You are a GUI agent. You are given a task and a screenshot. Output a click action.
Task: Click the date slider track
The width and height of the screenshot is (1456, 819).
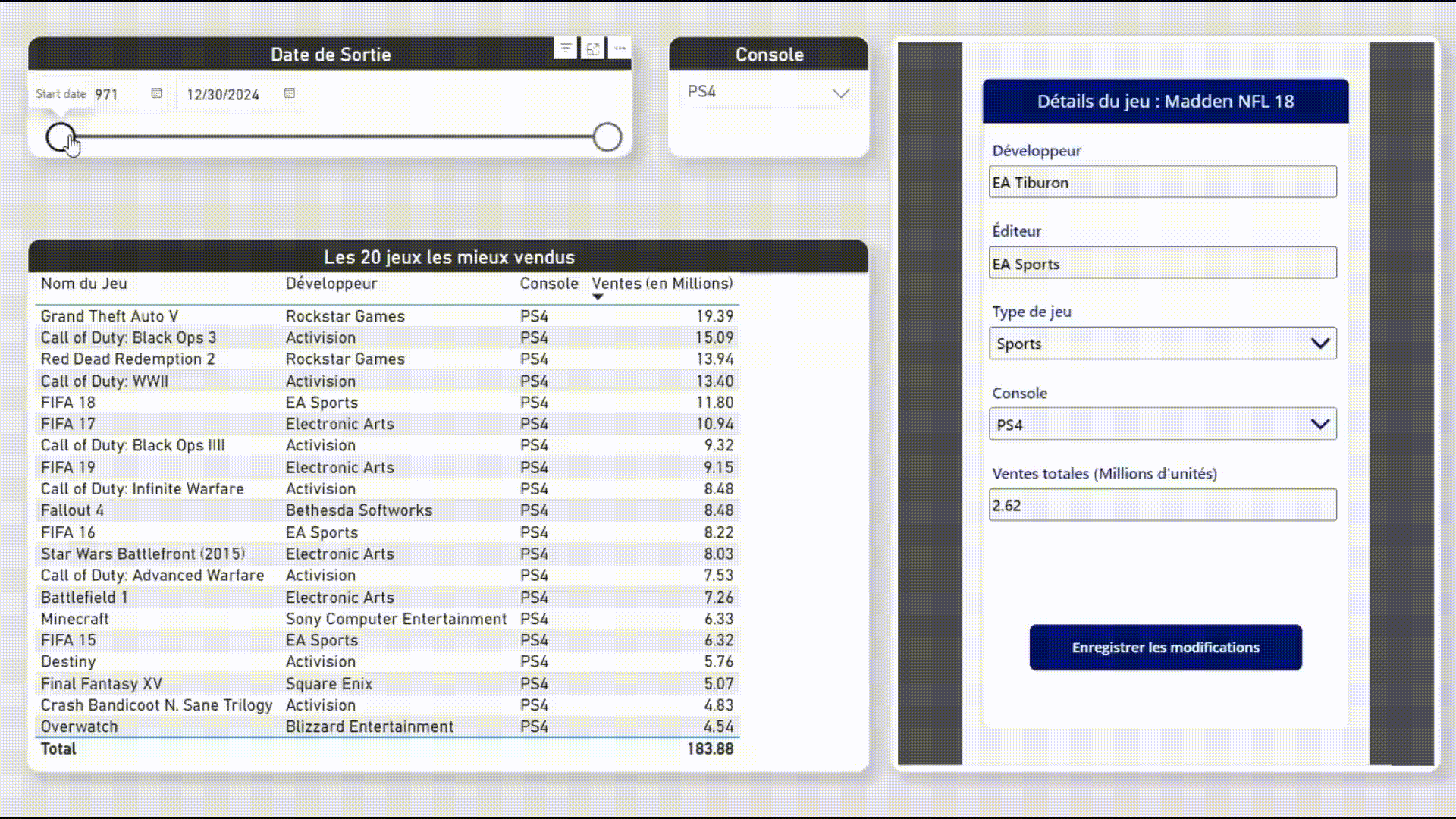(x=334, y=137)
